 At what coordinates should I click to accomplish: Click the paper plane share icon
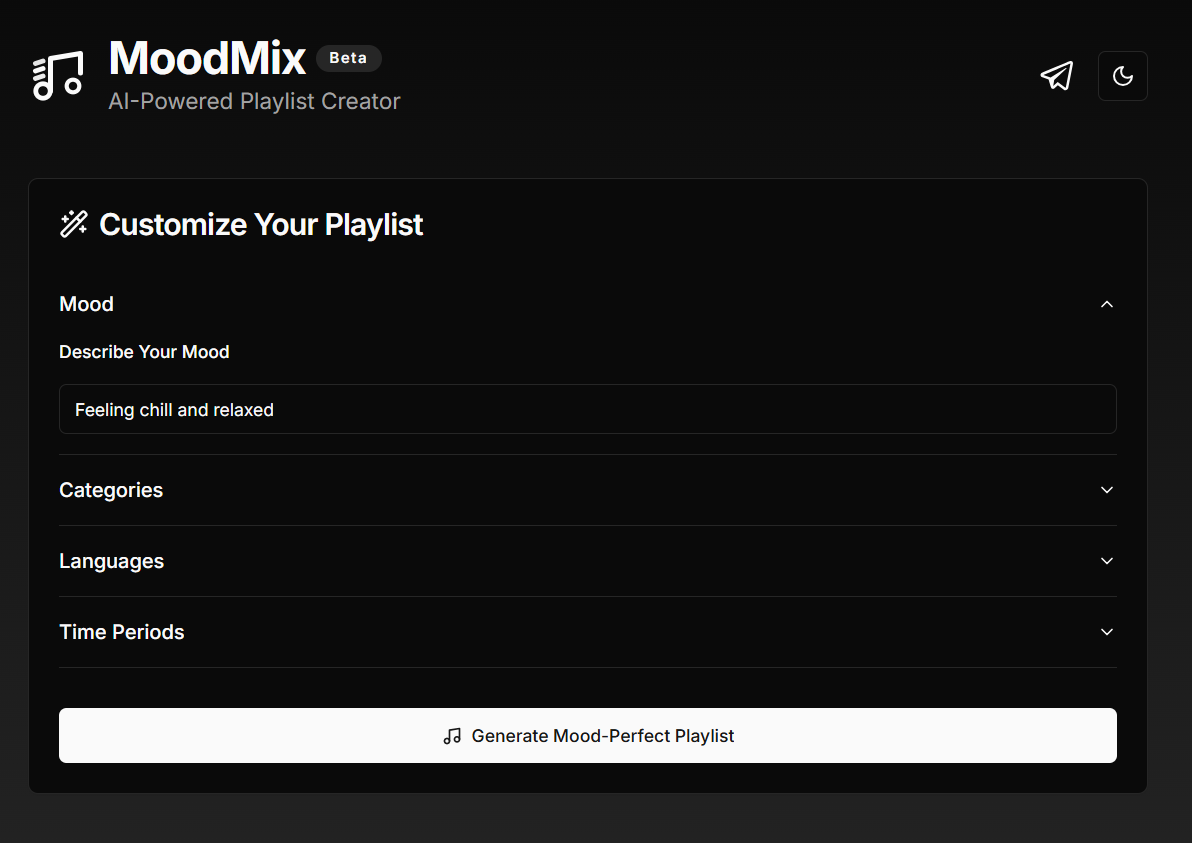(1057, 75)
